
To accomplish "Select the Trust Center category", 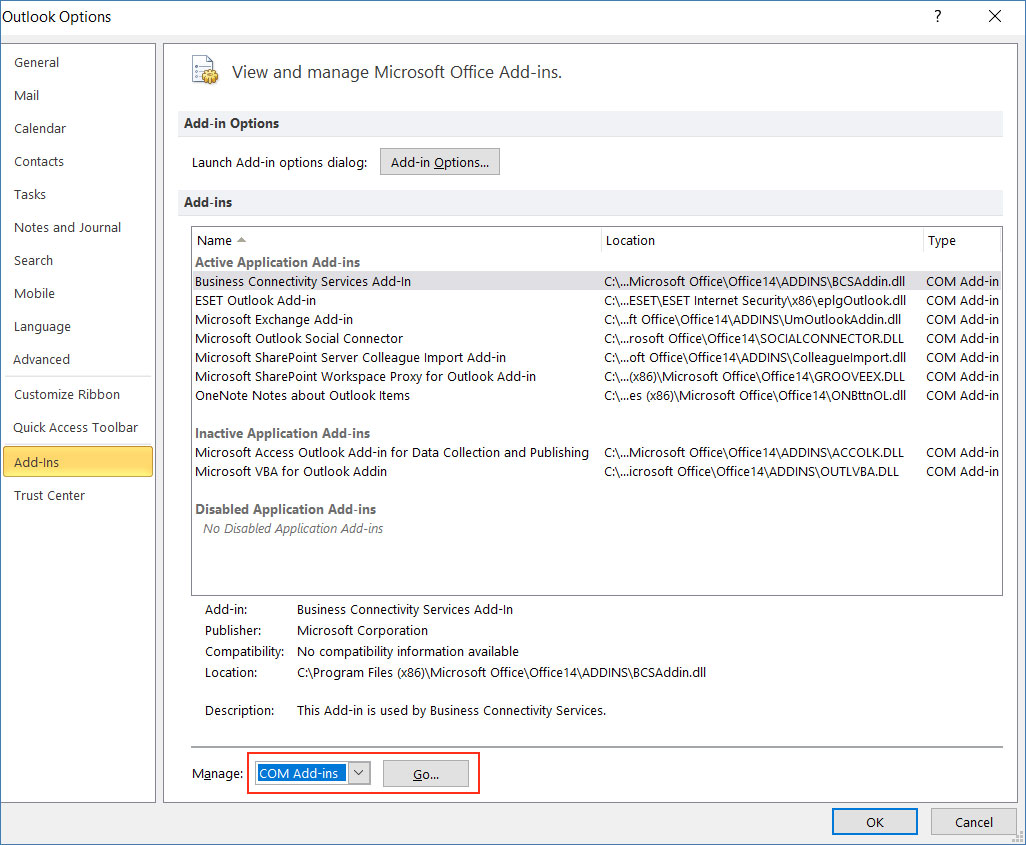I will pyautogui.click(x=50, y=495).
